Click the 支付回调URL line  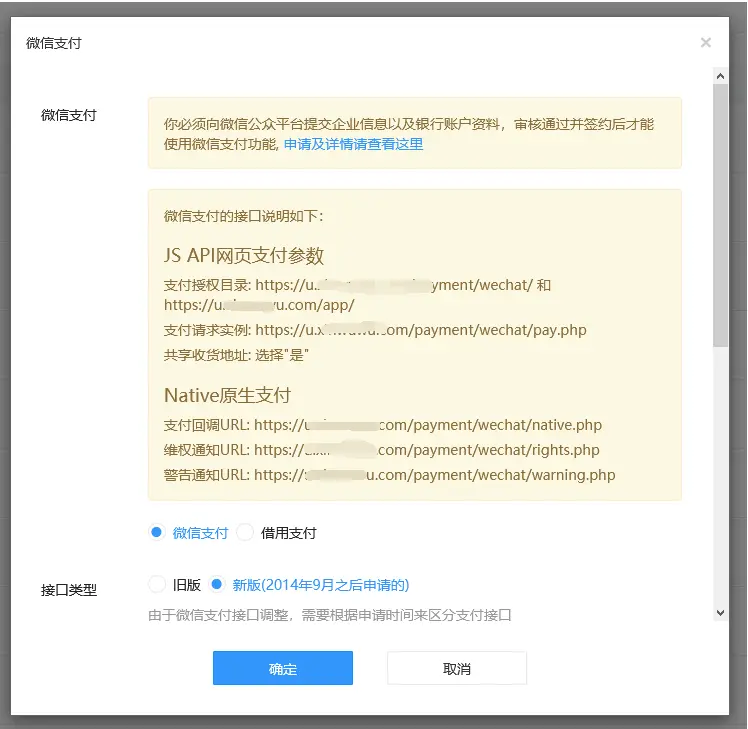point(383,425)
